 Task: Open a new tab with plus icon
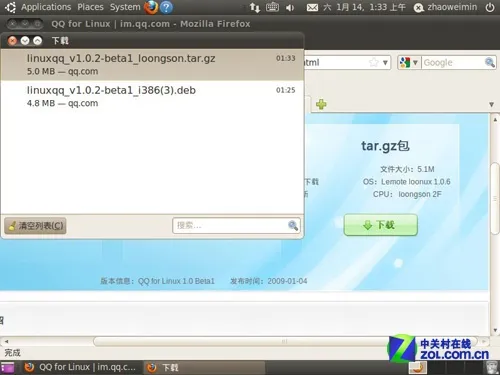(321, 104)
